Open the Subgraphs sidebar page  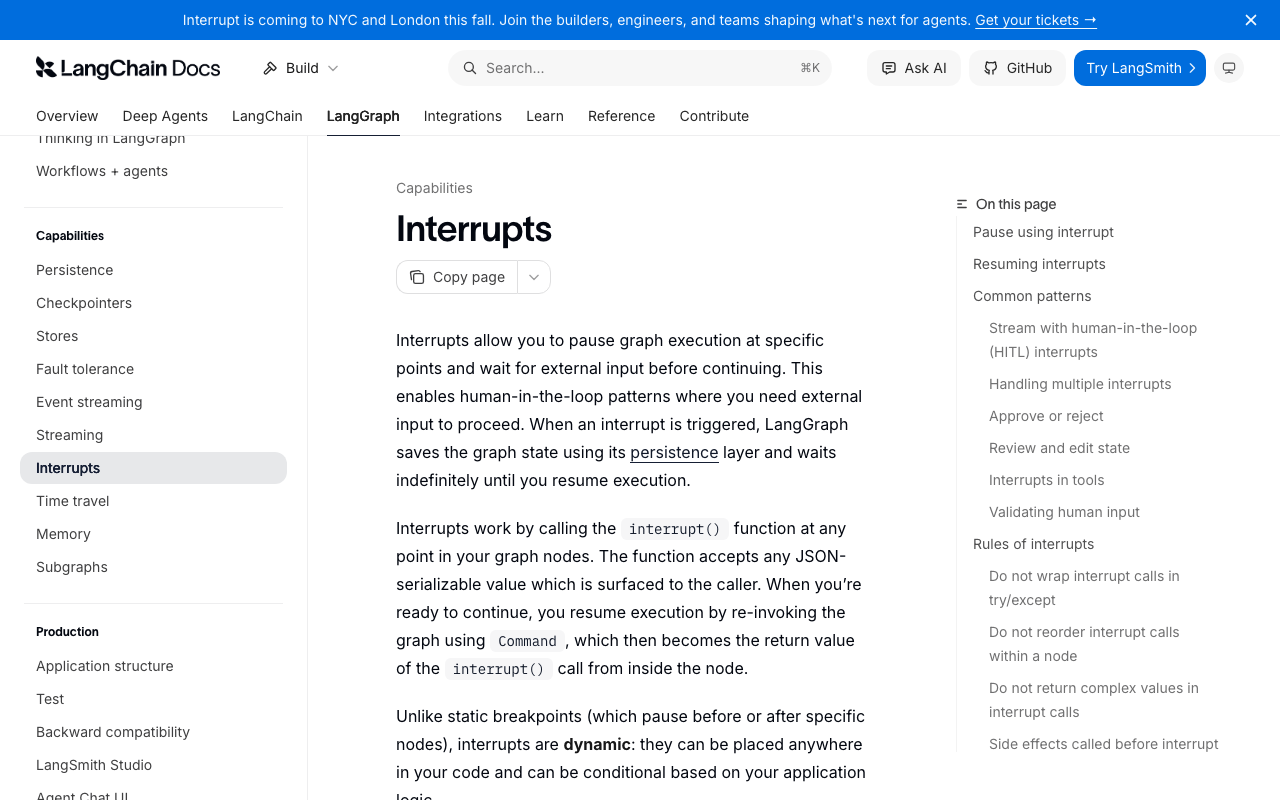pos(153,567)
